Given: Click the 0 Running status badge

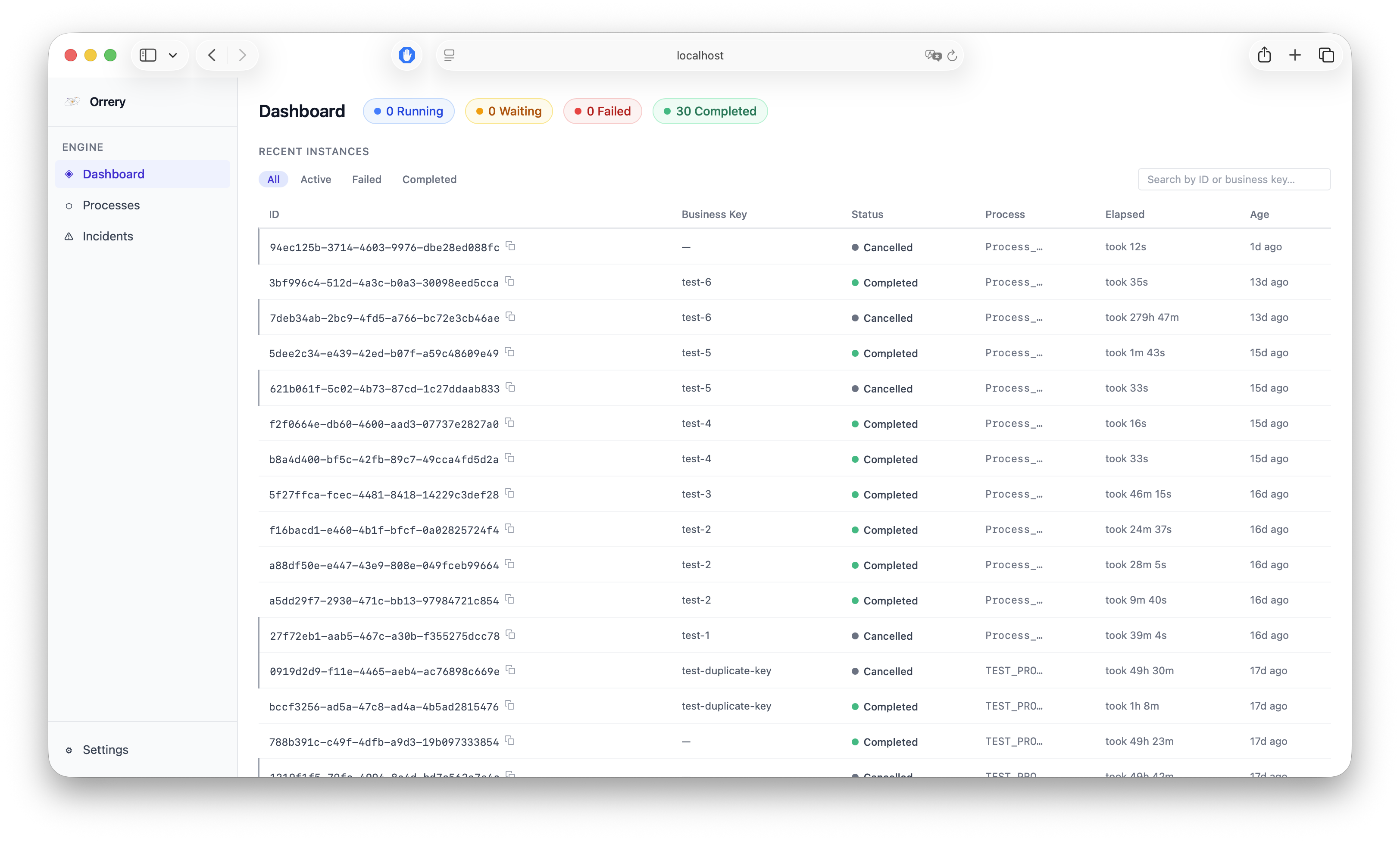Looking at the screenshot, I should click(x=408, y=111).
